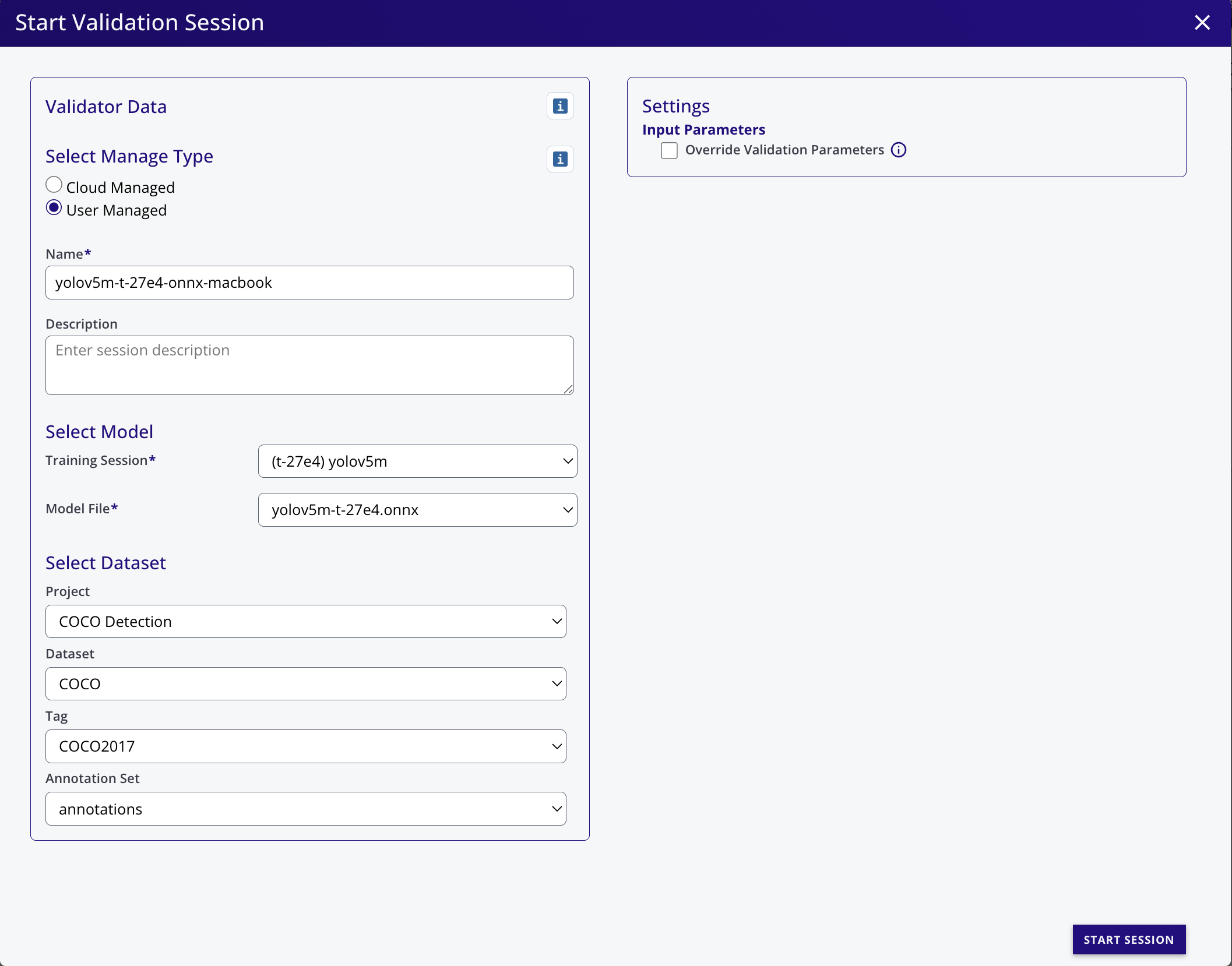The height and width of the screenshot is (966, 1232).
Task: Open the Project dropdown showing COCO Detection
Action: pos(306,622)
